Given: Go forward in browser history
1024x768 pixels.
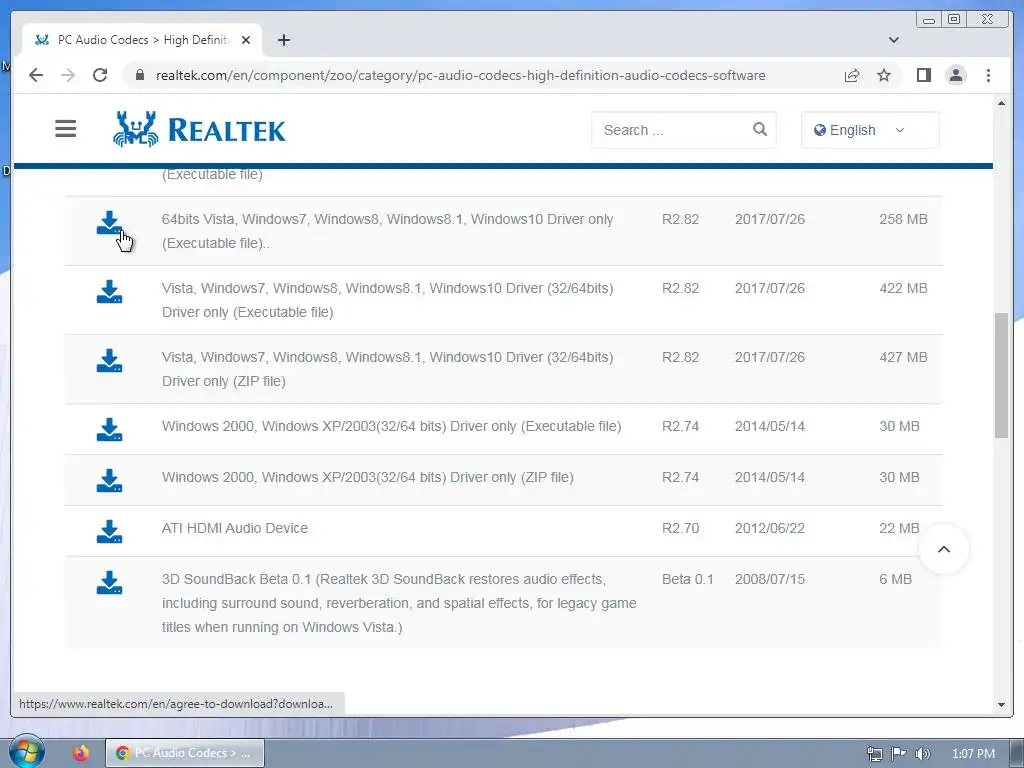Looking at the screenshot, I should [68, 75].
